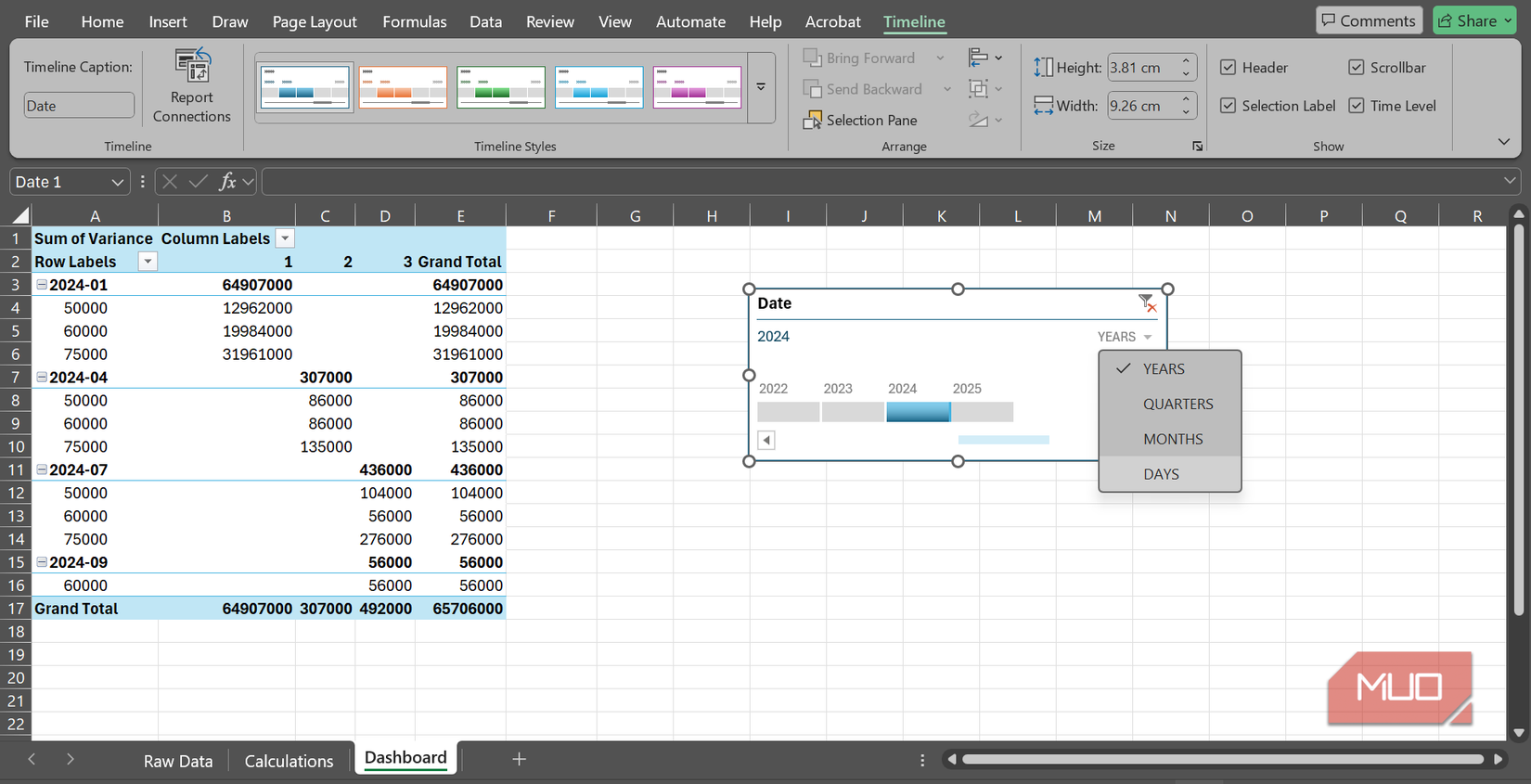Click the Group objects icon

[979, 89]
